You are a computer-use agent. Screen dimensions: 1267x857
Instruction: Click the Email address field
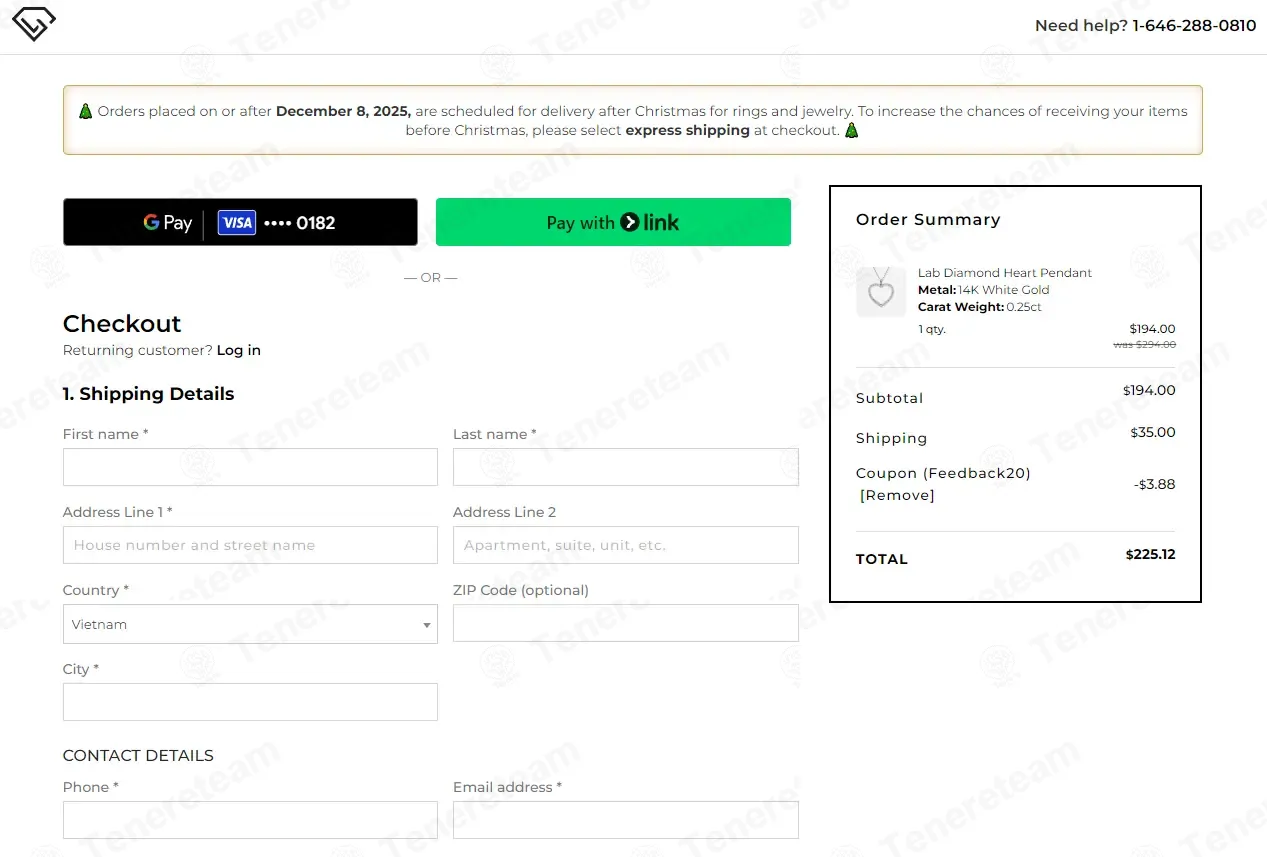click(x=626, y=820)
